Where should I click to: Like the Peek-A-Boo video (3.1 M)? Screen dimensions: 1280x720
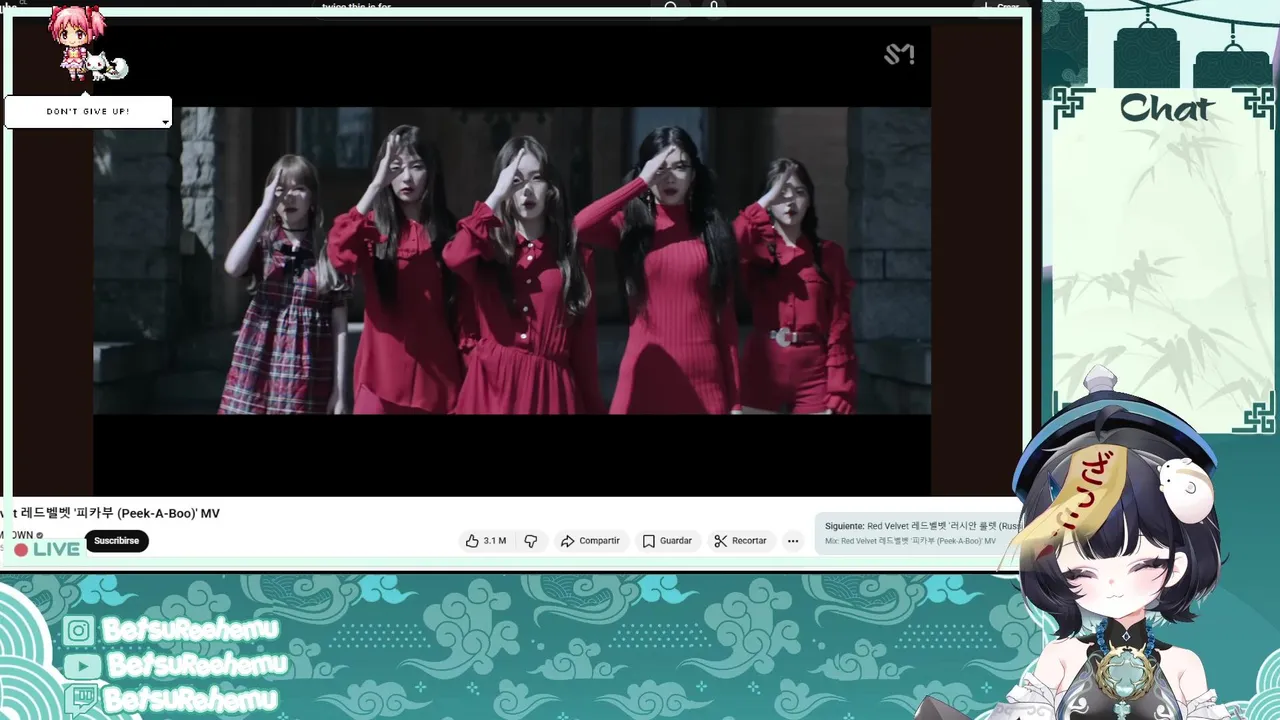[x=486, y=541]
